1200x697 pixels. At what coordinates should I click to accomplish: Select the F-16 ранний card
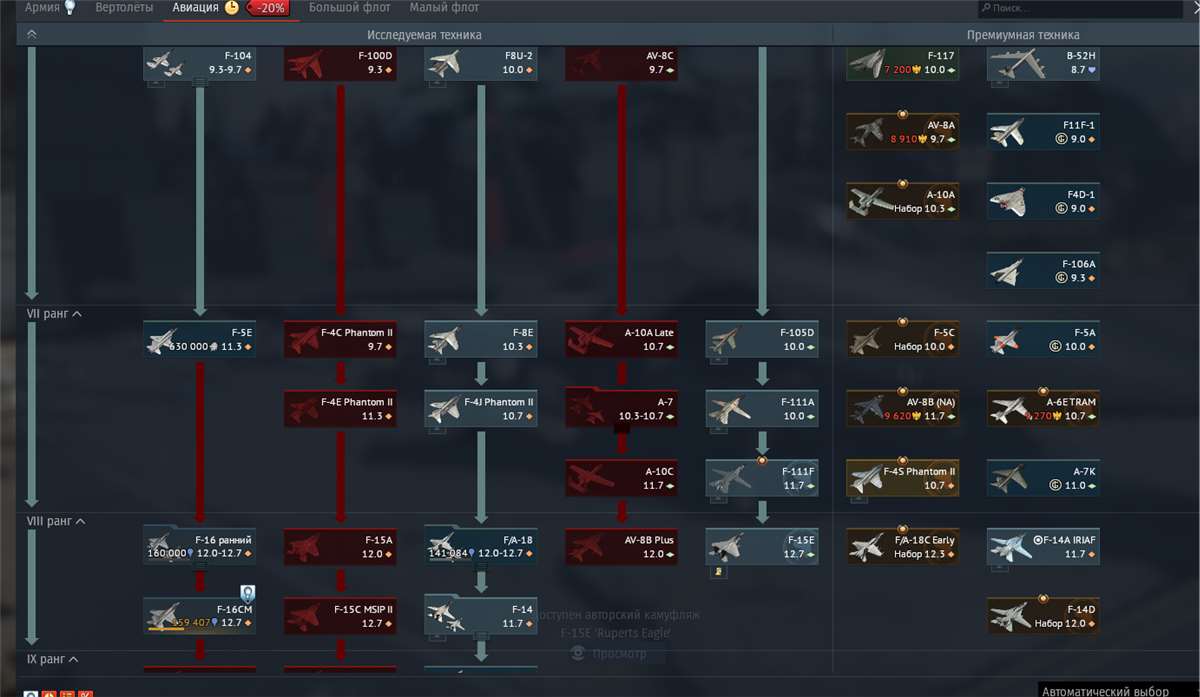199,546
